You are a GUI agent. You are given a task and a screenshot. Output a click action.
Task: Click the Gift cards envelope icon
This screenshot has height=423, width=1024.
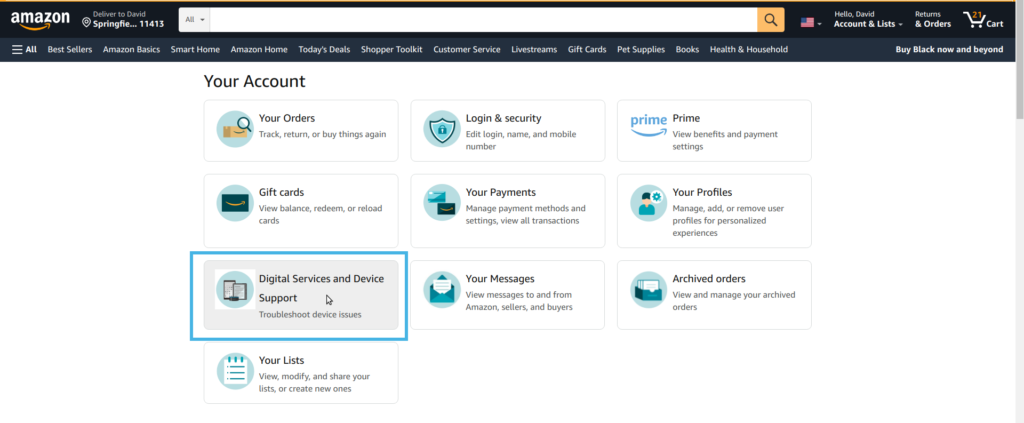(x=235, y=203)
